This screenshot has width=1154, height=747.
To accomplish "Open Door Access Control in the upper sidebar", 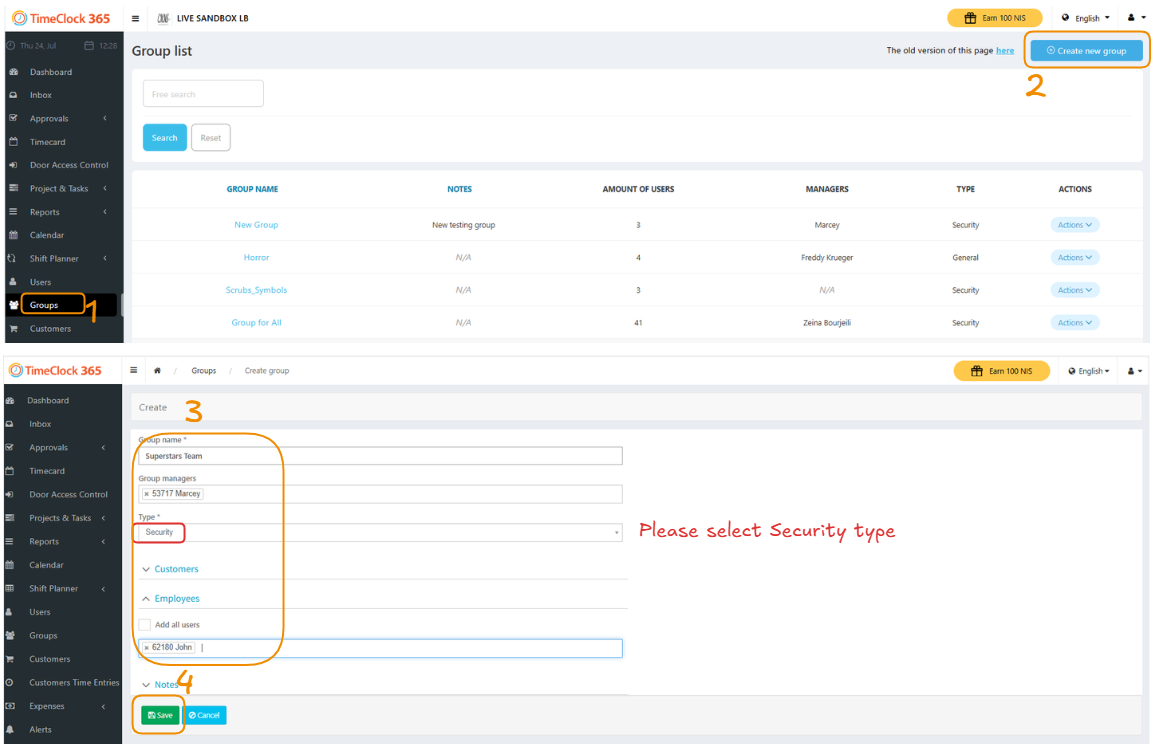I will (69, 165).
